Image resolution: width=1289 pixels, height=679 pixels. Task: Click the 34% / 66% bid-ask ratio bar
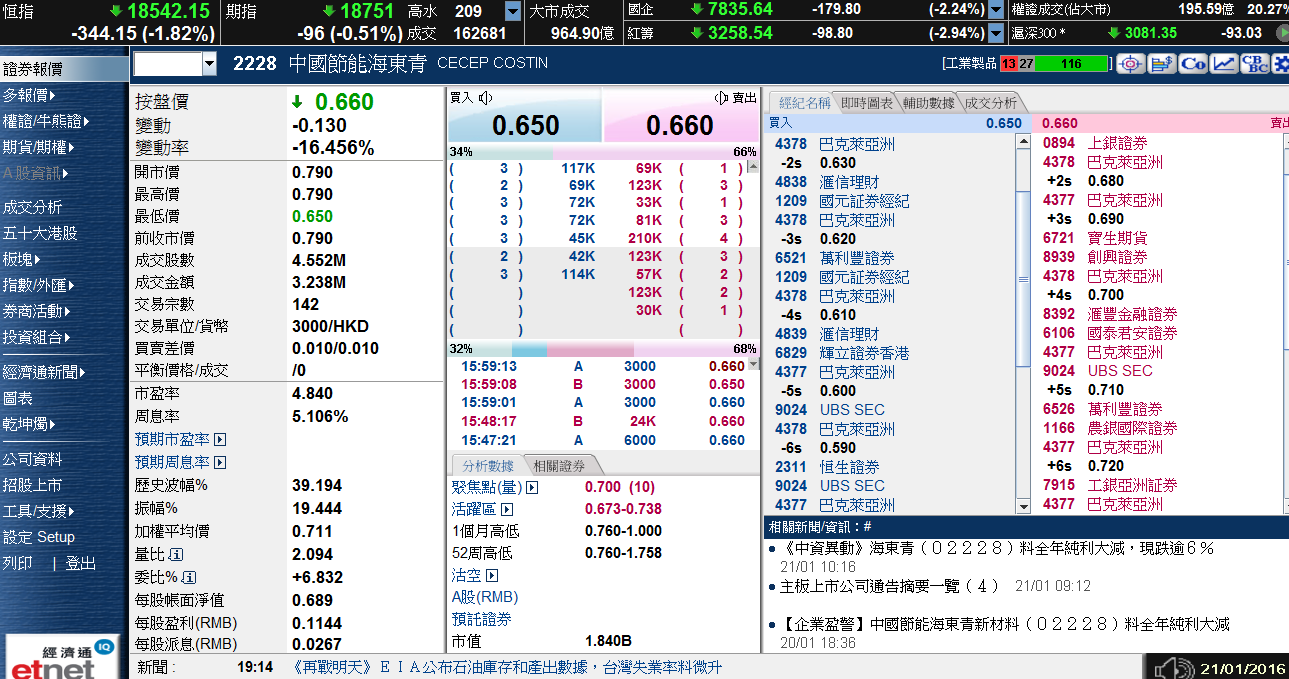pyautogui.click(x=603, y=152)
